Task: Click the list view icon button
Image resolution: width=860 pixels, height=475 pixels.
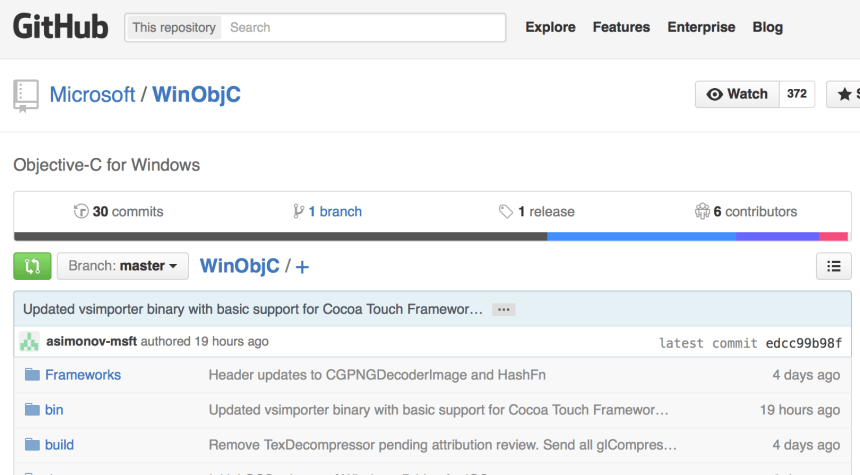Action: (x=833, y=266)
